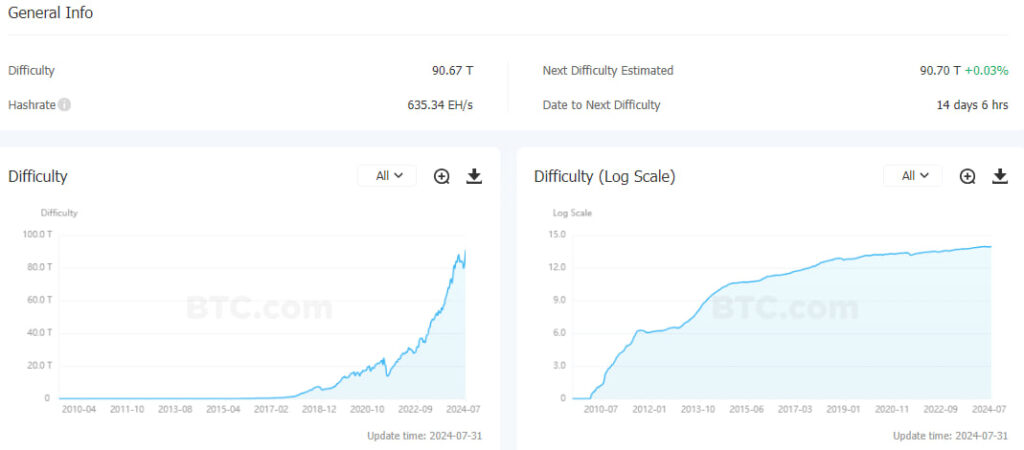Screen dimensions: 1024x450
Task: Click the Difficulty (Log Scale) chart title
Action: point(604,177)
